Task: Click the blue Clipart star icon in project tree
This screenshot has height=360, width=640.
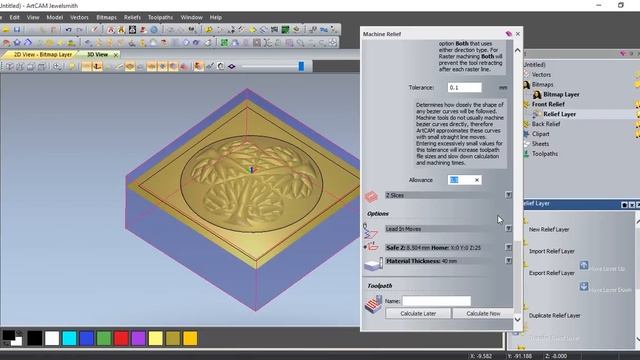Action: [526, 134]
